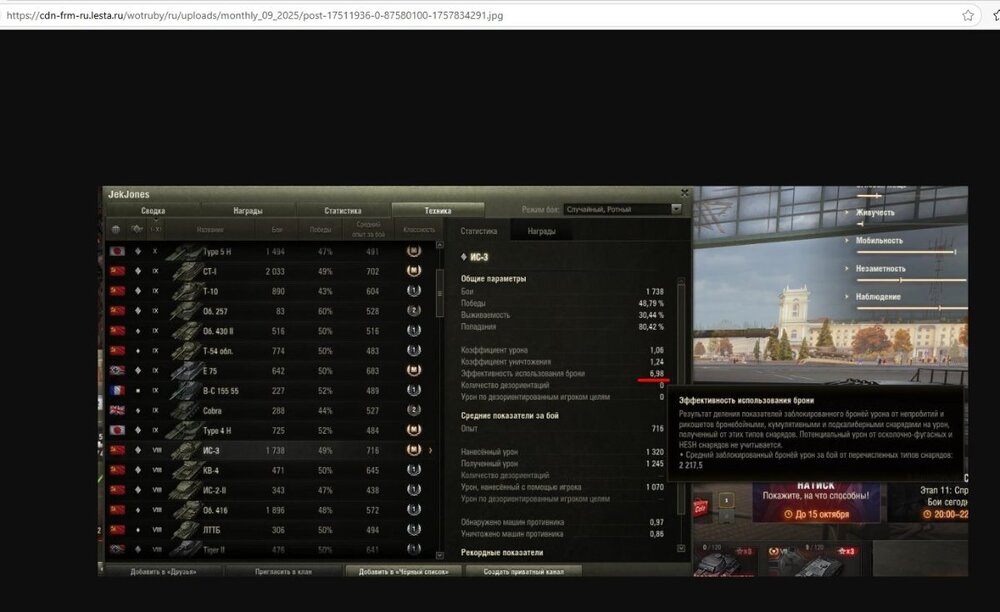
Task: Bookmark this page with the star icon
Action: (x=967, y=15)
